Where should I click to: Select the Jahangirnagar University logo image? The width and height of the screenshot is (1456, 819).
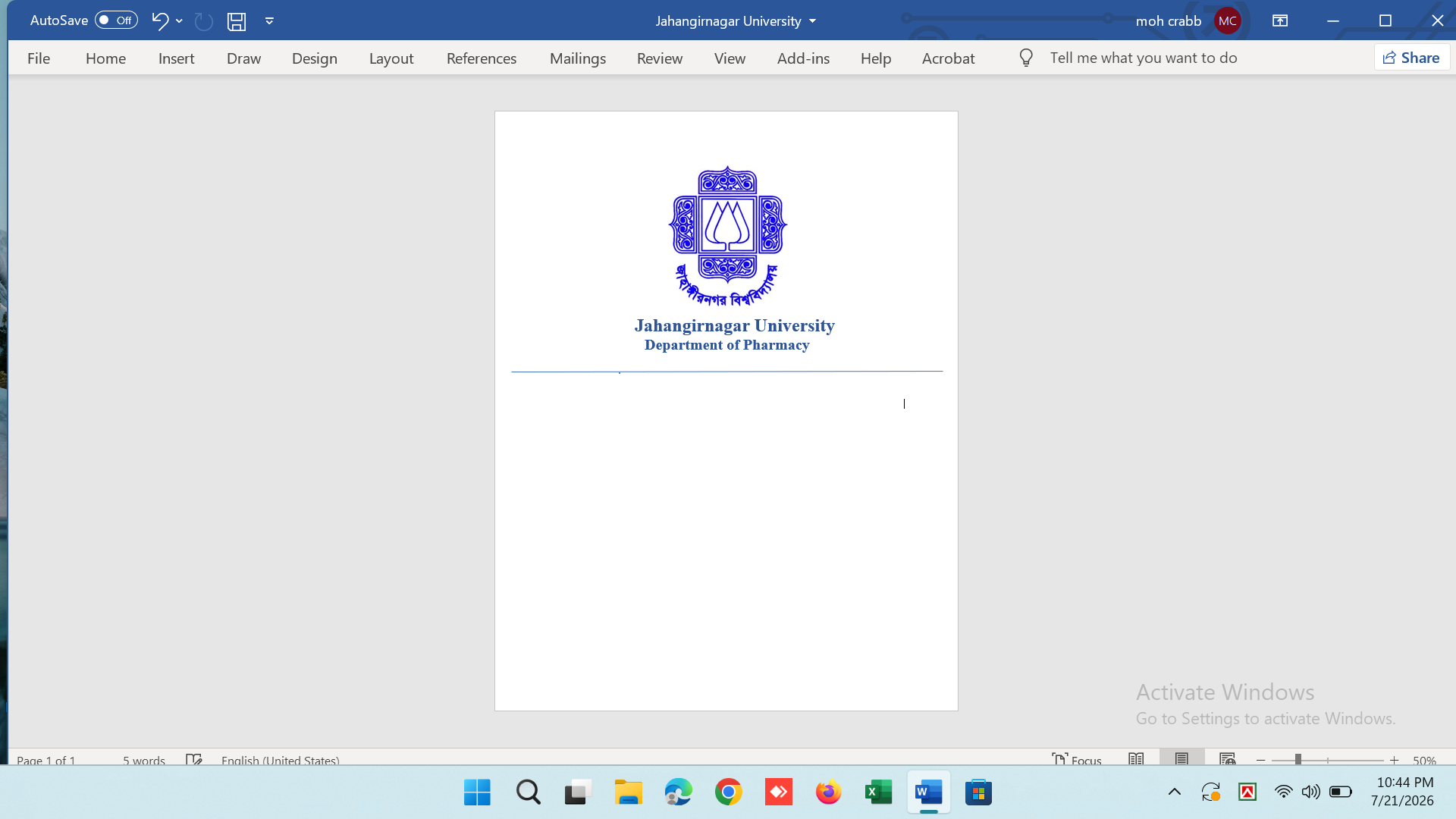tap(727, 236)
